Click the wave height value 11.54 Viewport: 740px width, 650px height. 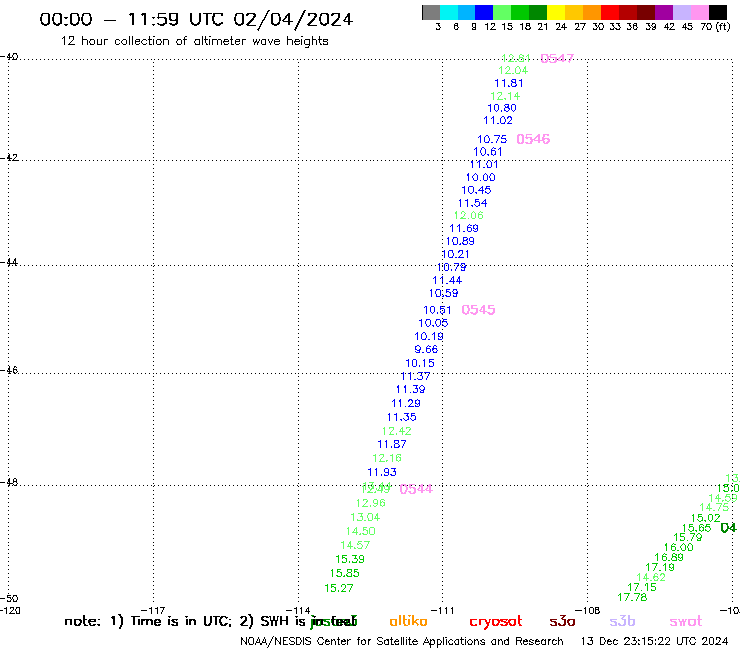(472, 203)
